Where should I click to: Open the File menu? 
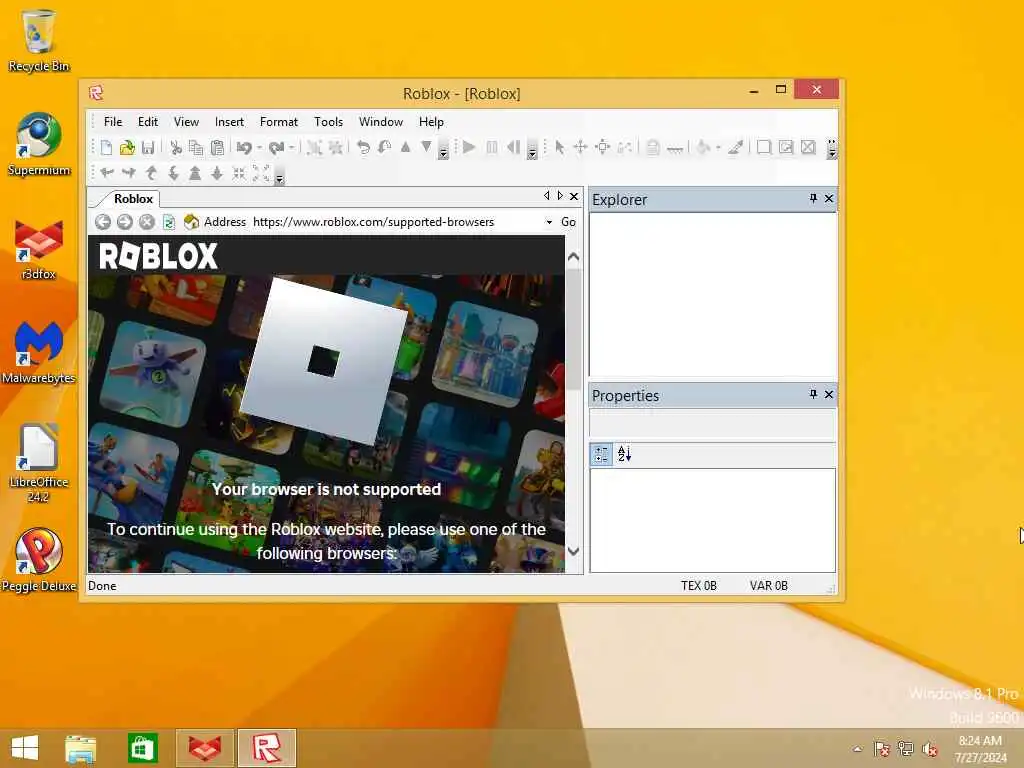point(113,121)
